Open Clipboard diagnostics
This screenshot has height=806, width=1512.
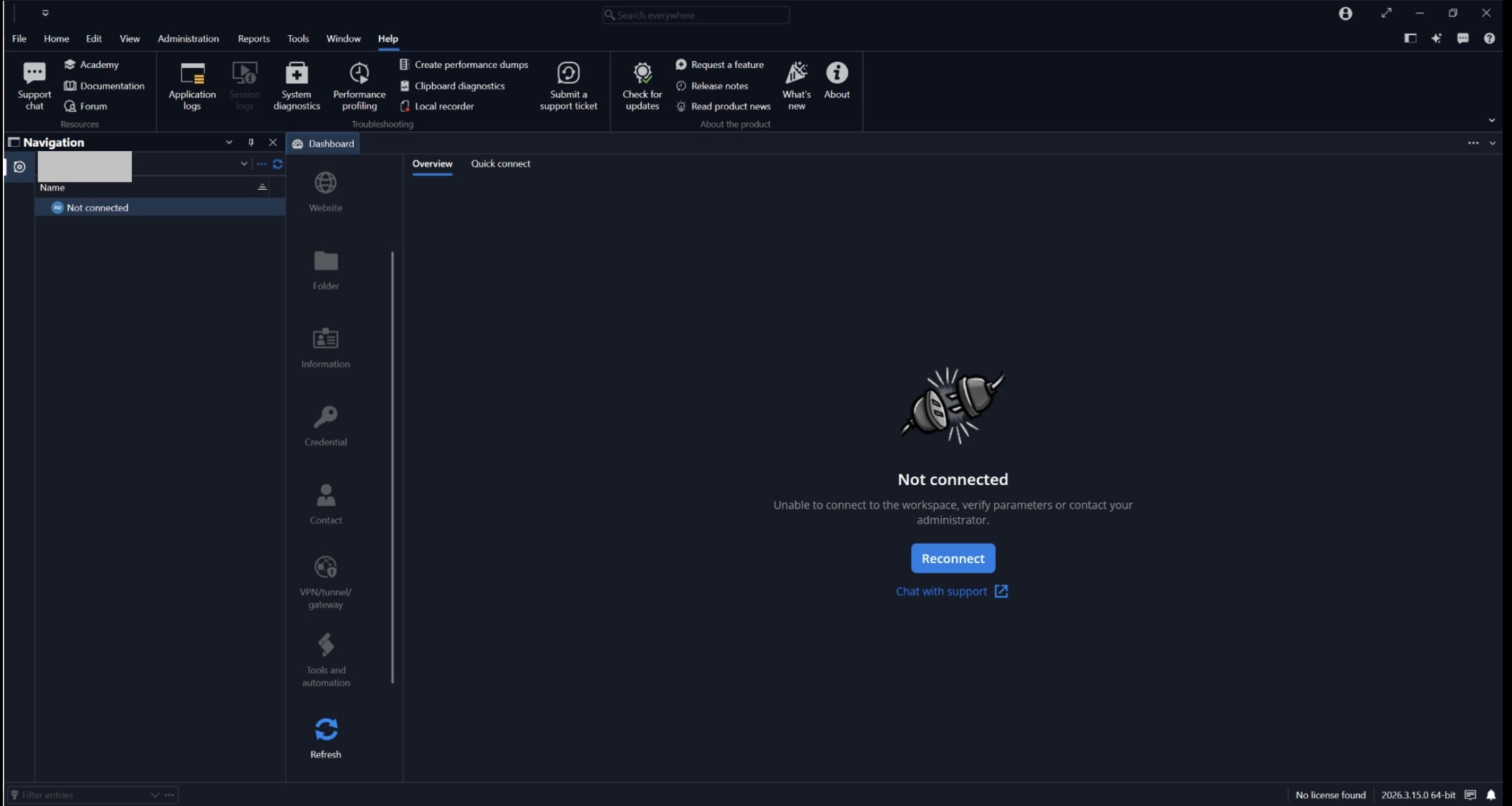coord(453,86)
